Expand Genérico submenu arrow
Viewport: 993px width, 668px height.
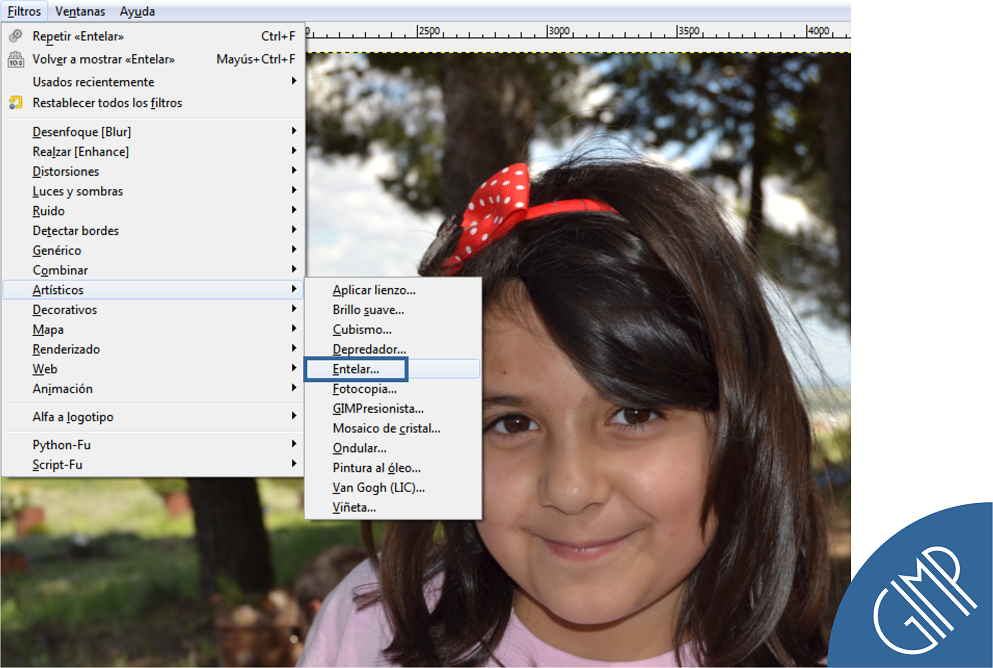point(294,249)
